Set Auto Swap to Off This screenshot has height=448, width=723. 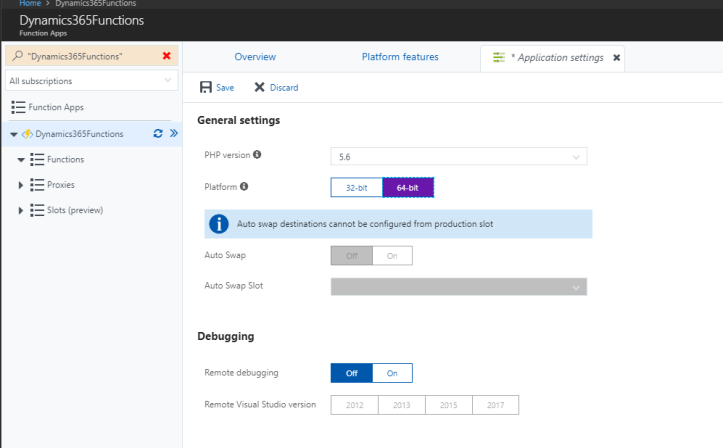tap(352, 256)
